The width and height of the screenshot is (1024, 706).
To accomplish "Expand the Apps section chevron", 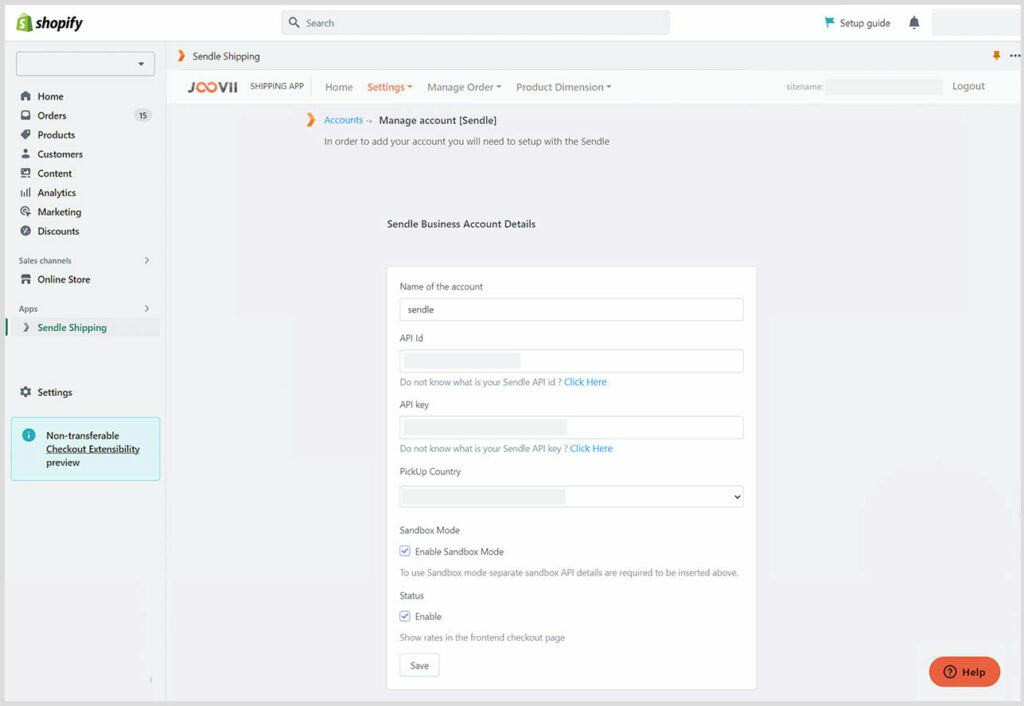I will point(147,308).
